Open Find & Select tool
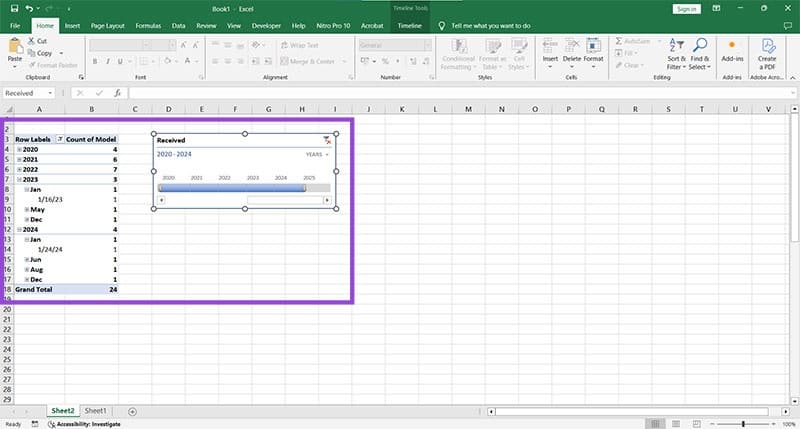Viewport: 800px width, 429px height. 699,52
